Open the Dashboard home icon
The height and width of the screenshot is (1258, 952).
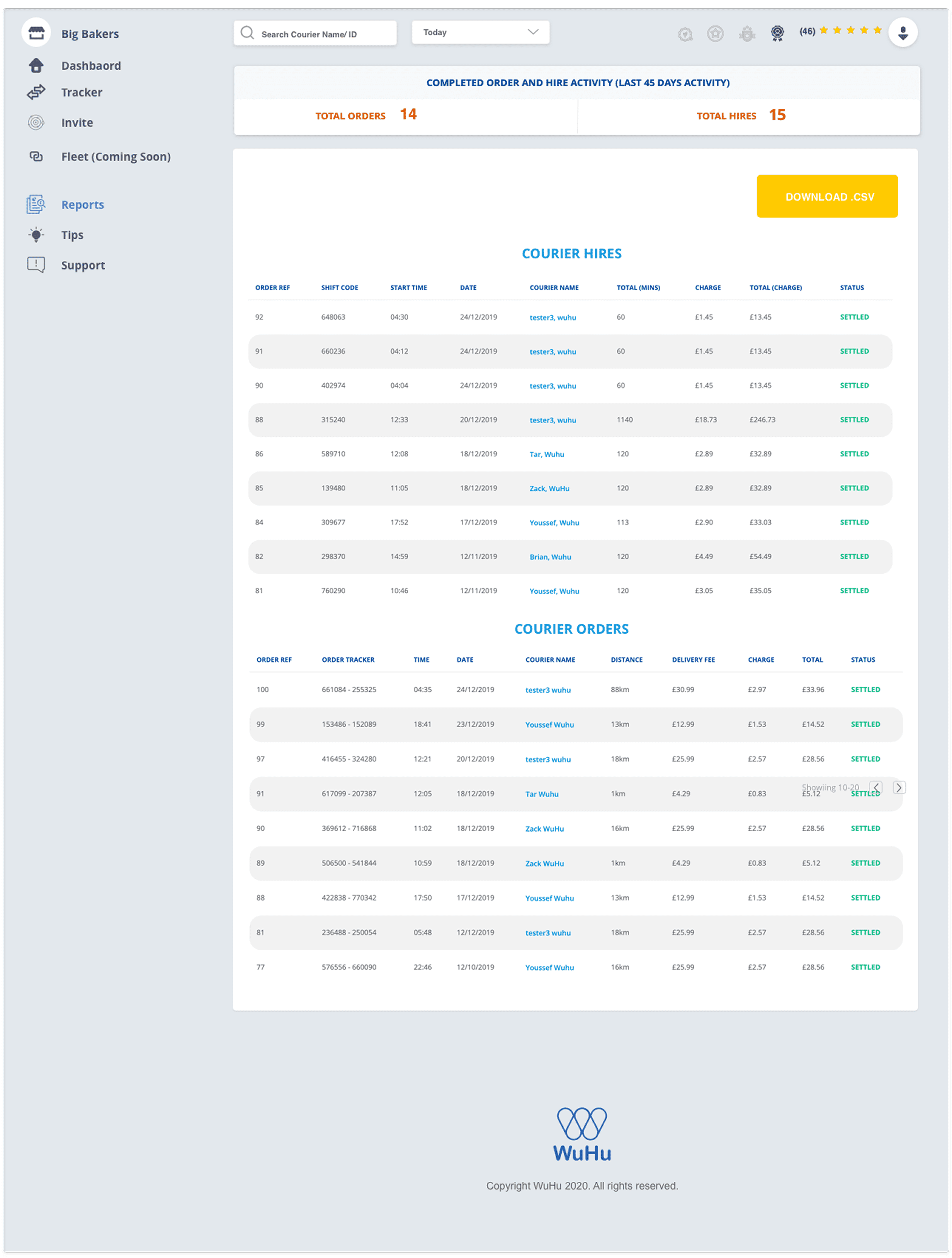[36, 65]
